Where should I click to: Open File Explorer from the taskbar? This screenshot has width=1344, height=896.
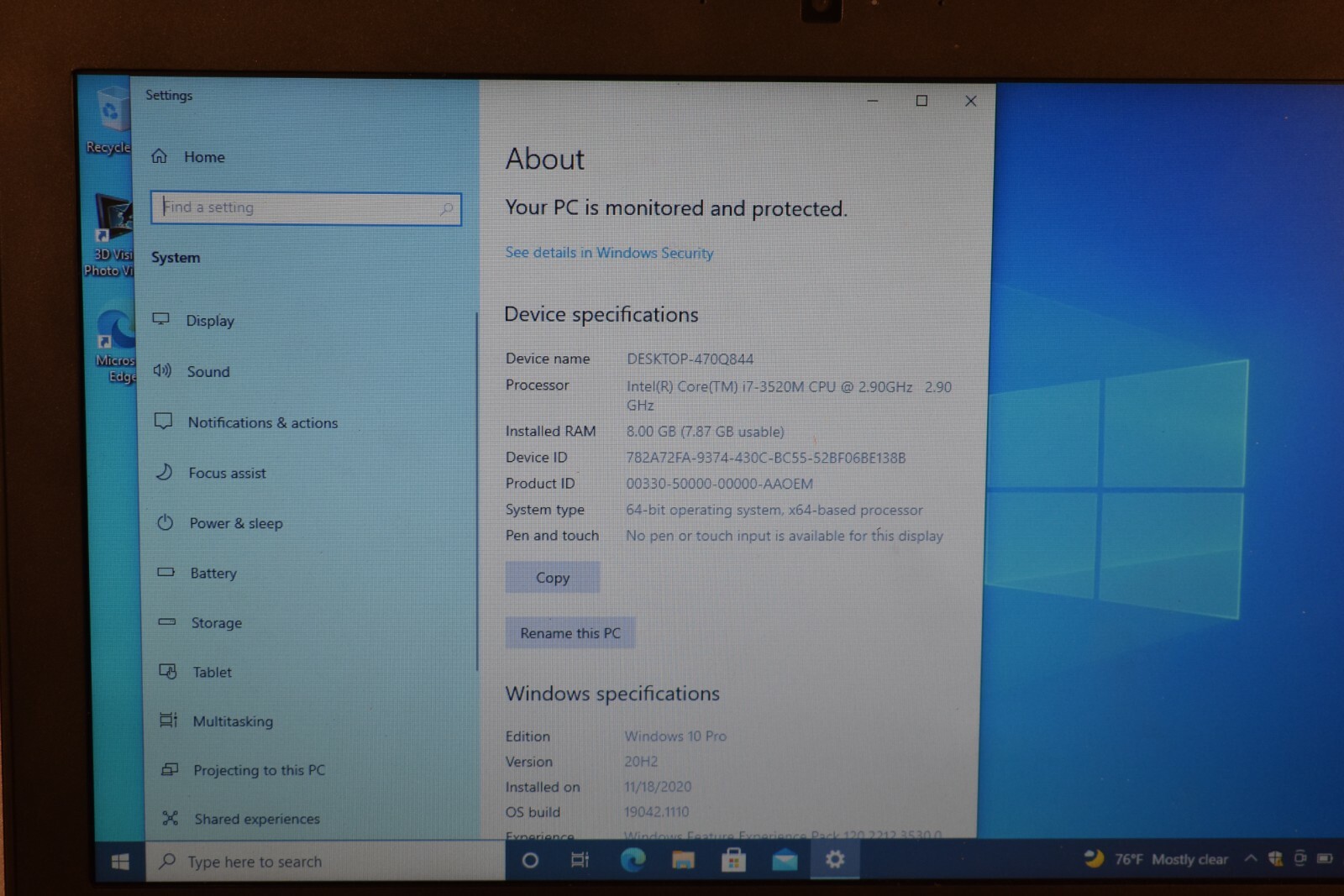tap(683, 859)
